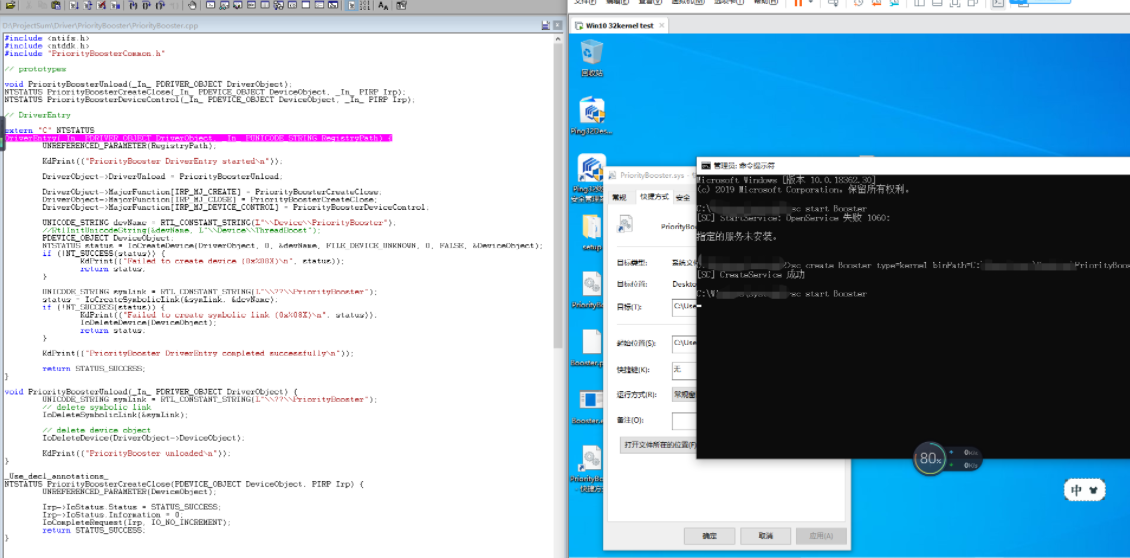Click the 快捷键(K) input field
This screenshot has width=1130, height=558.
click(684, 370)
